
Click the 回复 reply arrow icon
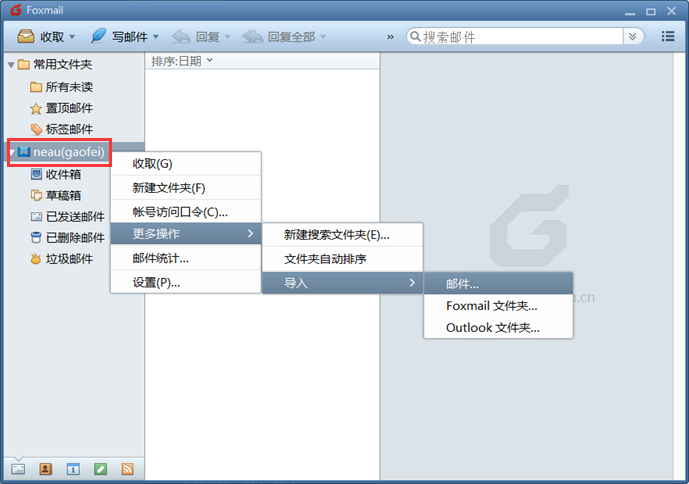181,36
